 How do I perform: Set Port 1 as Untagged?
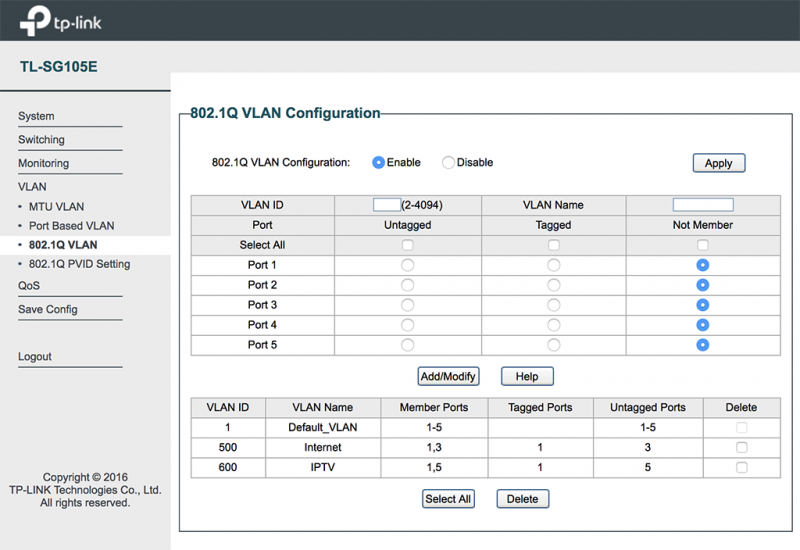(407, 265)
